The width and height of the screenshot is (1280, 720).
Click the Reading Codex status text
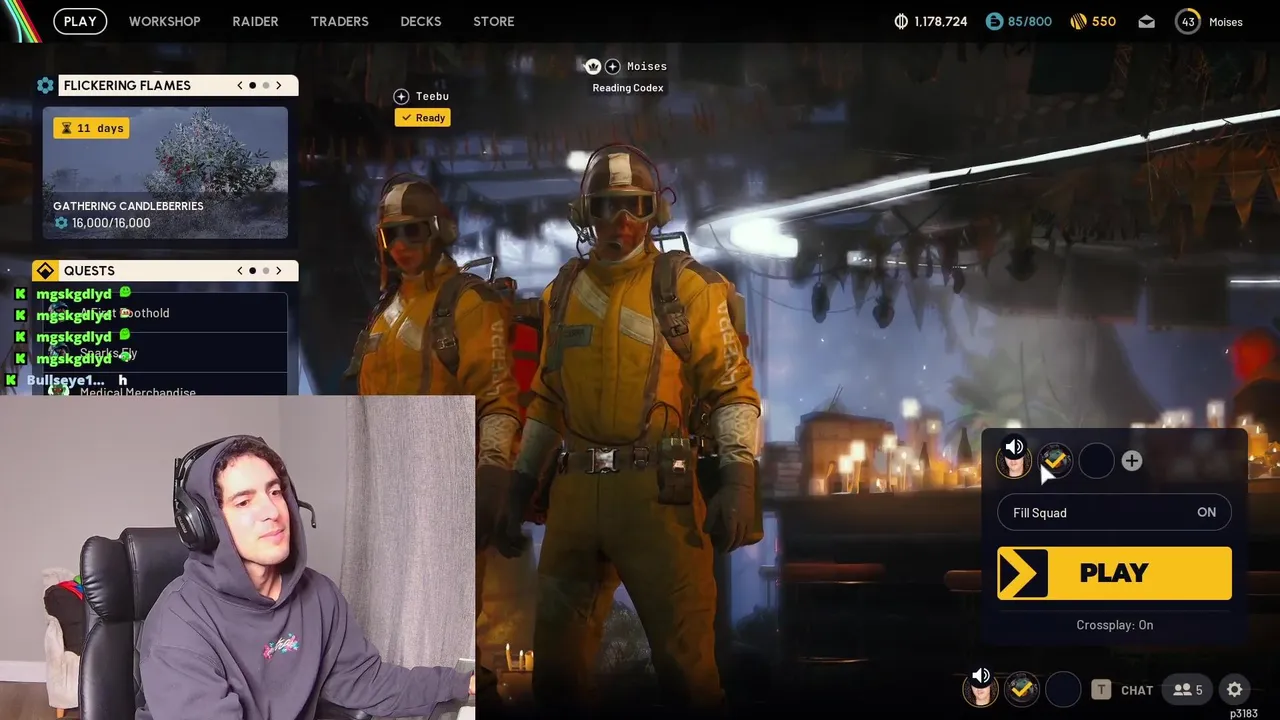[x=628, y=88]
